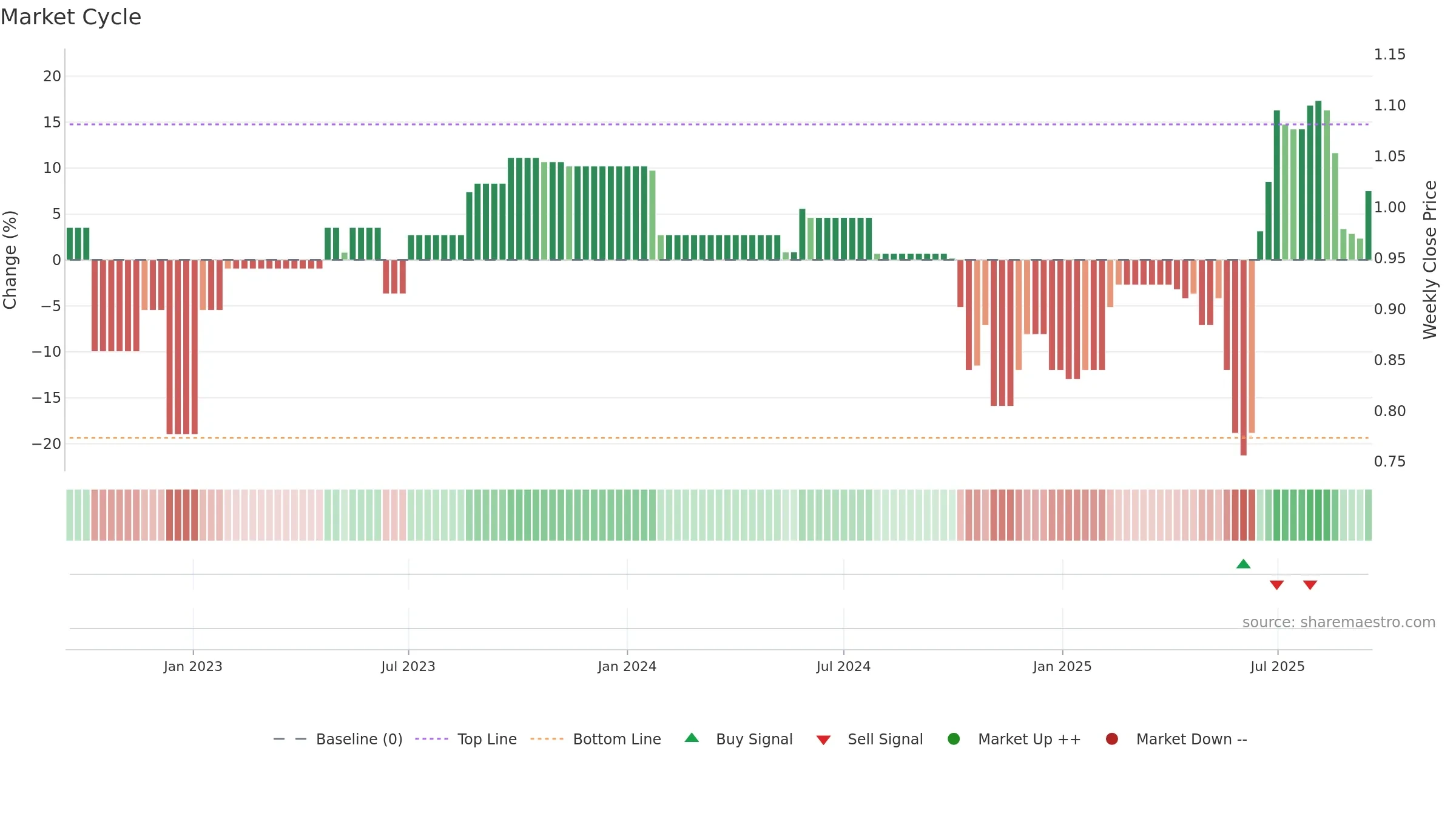The height and width of the screenshot is (819, 1456).
Task: Click the Jul 2024 x-axis label
Action: 843,666
